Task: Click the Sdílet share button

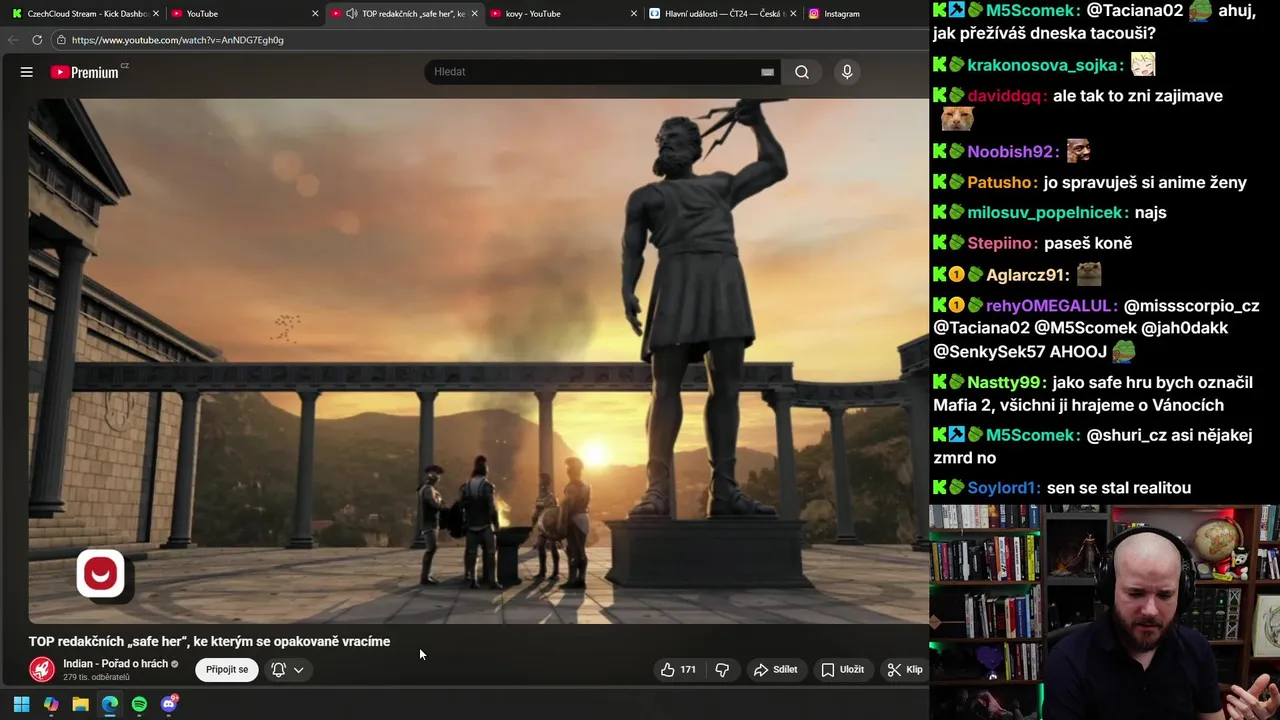Action: point(776,670)
